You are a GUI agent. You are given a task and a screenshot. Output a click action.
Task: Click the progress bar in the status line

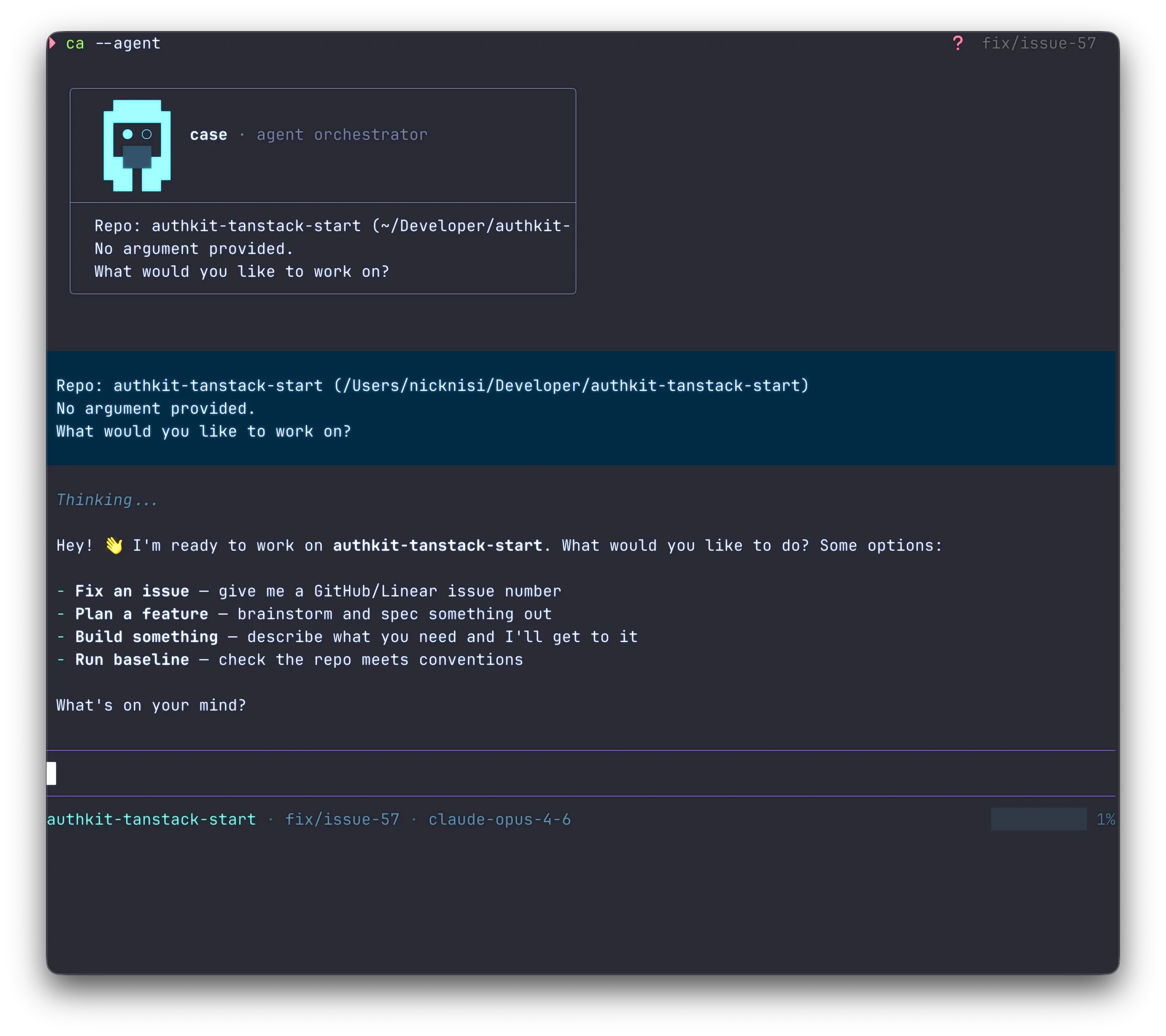click(1038, 819)
